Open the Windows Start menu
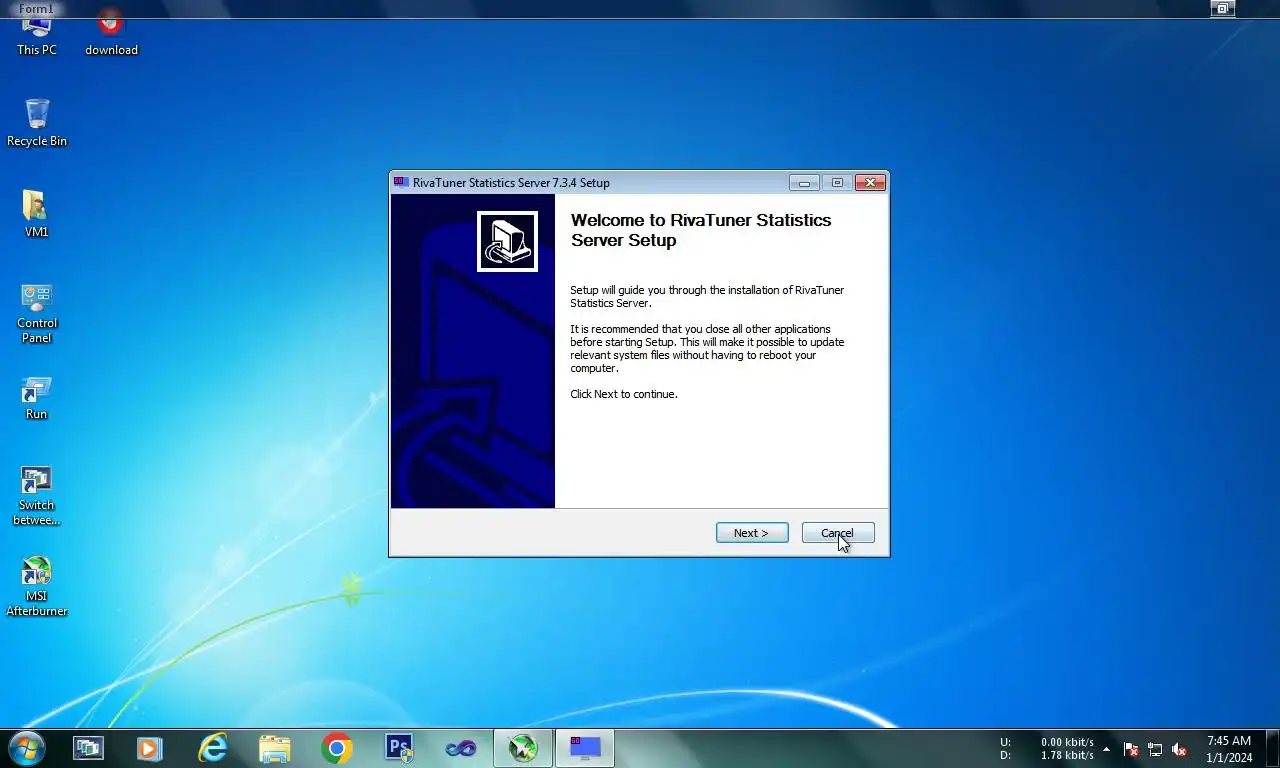The image size is (1280, 768). [x=26, y=748]
